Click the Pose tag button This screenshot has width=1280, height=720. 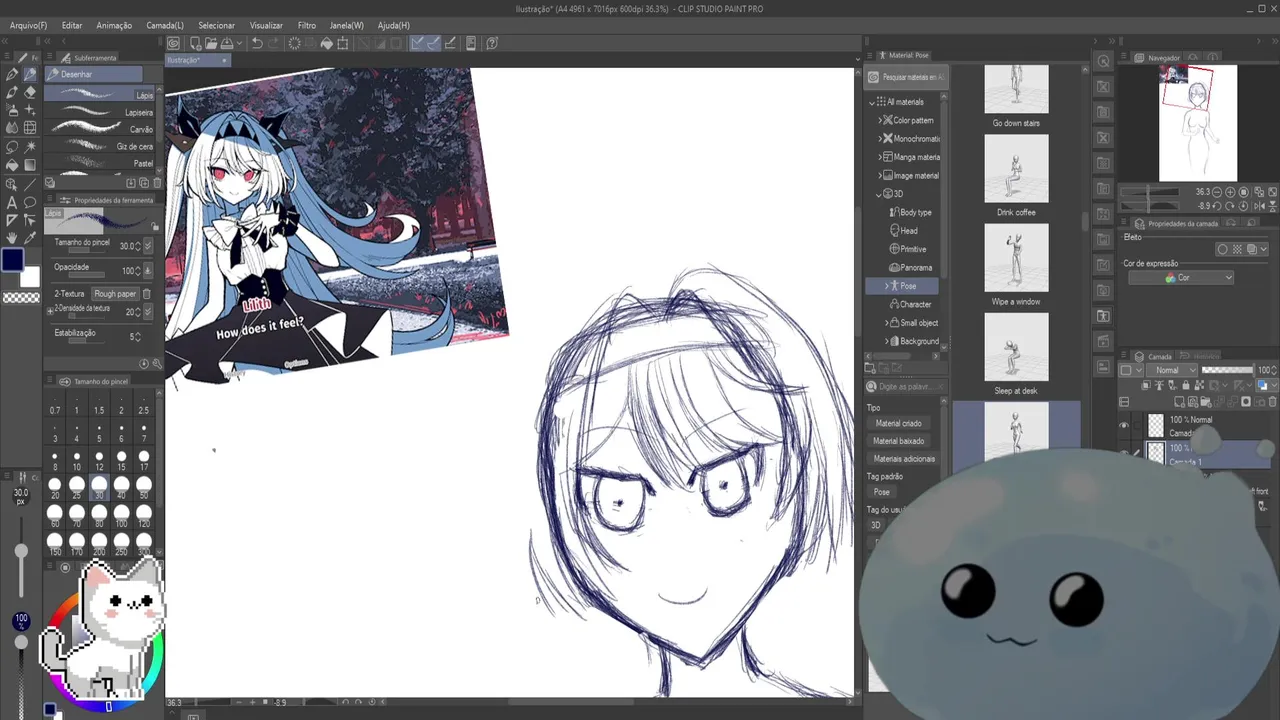tap(881, 492)
